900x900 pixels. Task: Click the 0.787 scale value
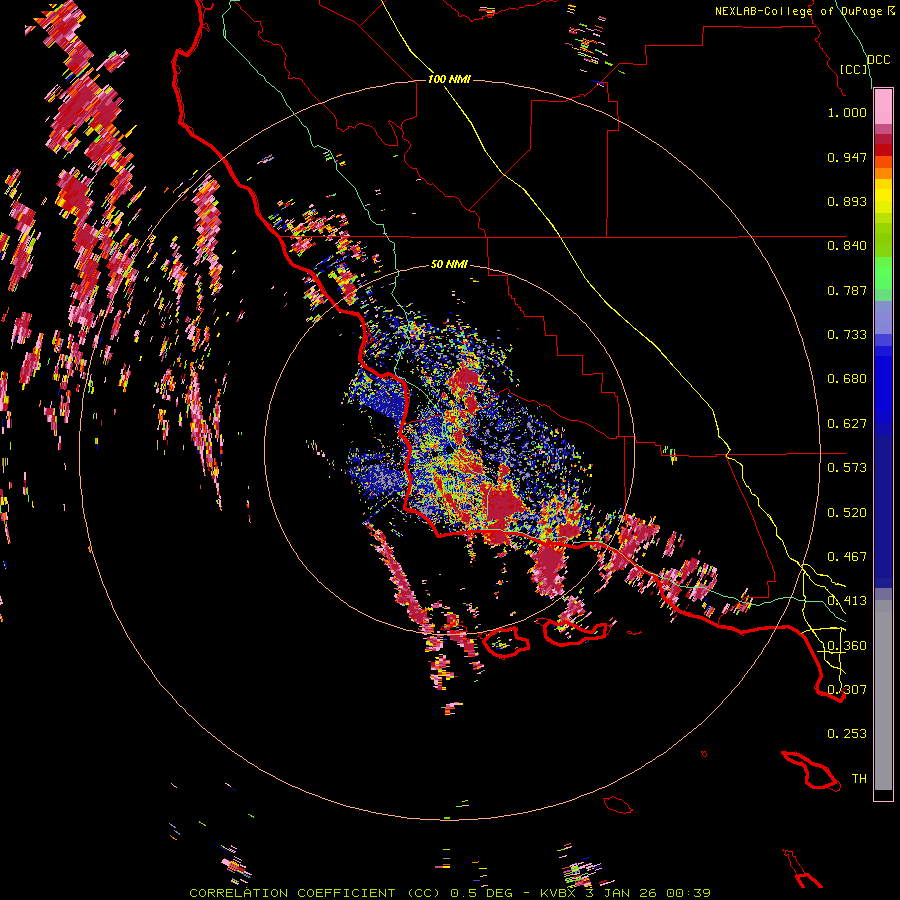[847, 290]
